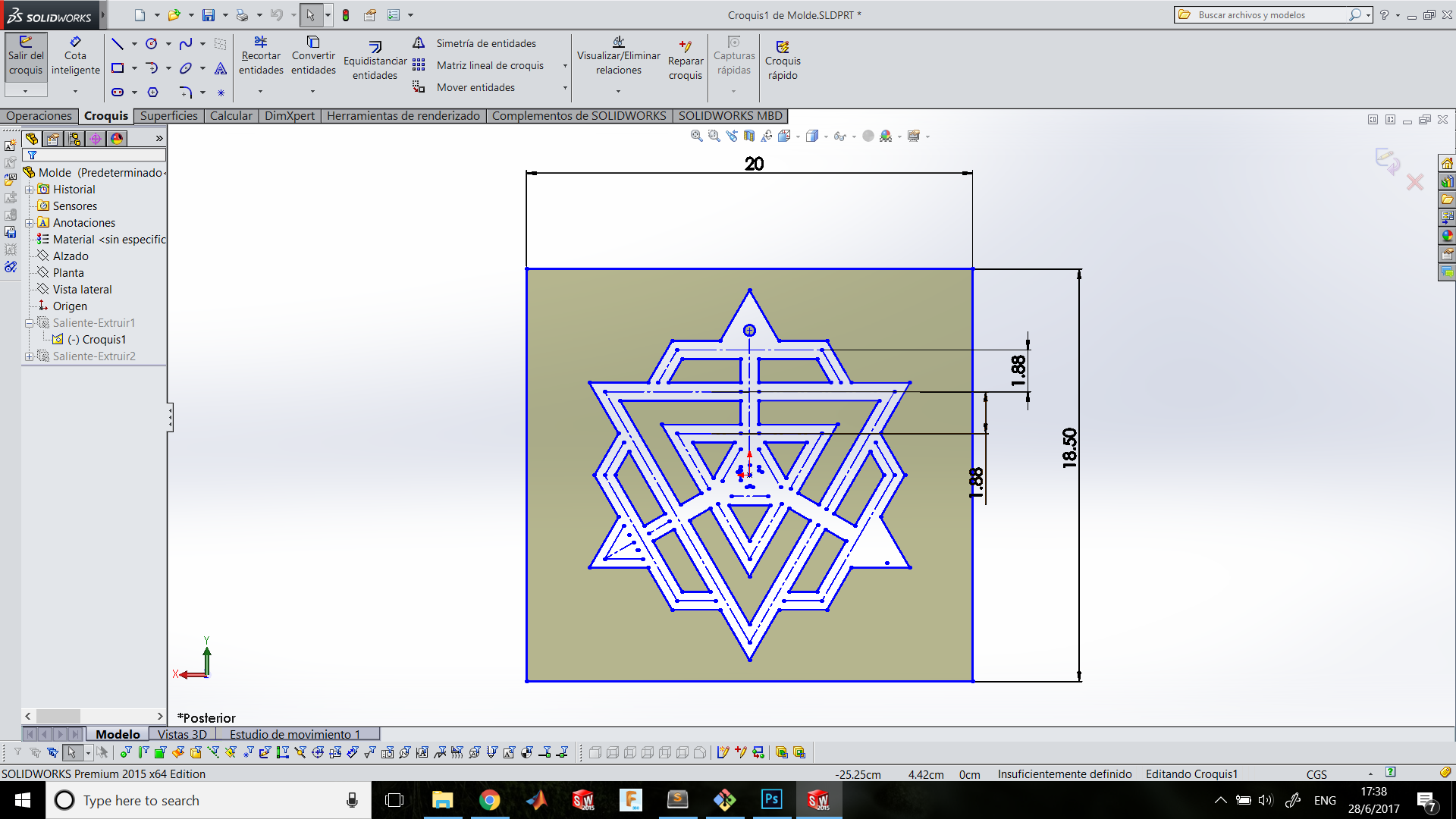The image size is (1456, 819).
Task: Open the Recortar entidades dropdown arrow
Action: [x=260, y=92]
